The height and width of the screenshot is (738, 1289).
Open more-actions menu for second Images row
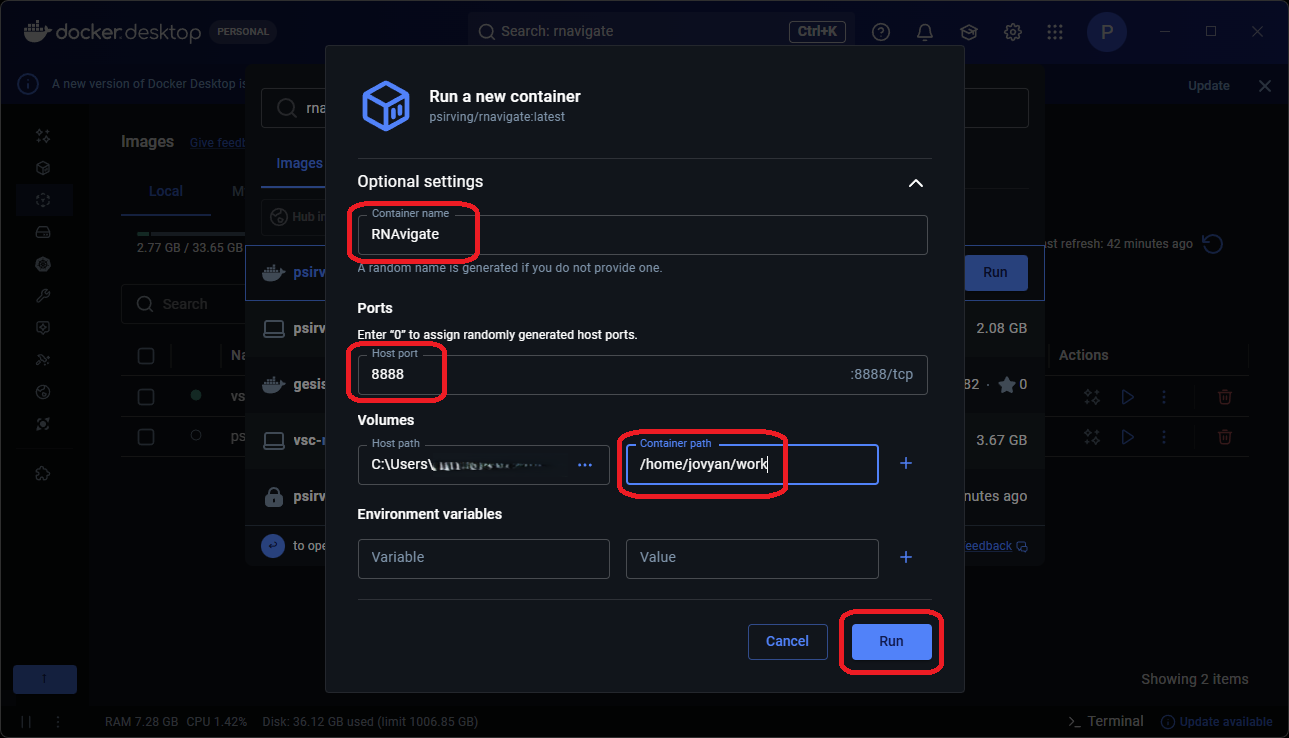1164,437
